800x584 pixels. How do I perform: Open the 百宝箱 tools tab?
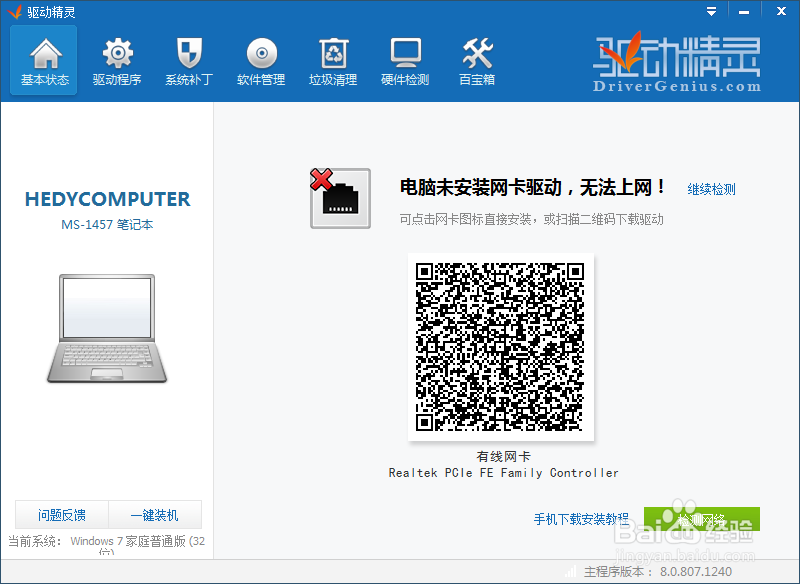click(x=477, y=60)
